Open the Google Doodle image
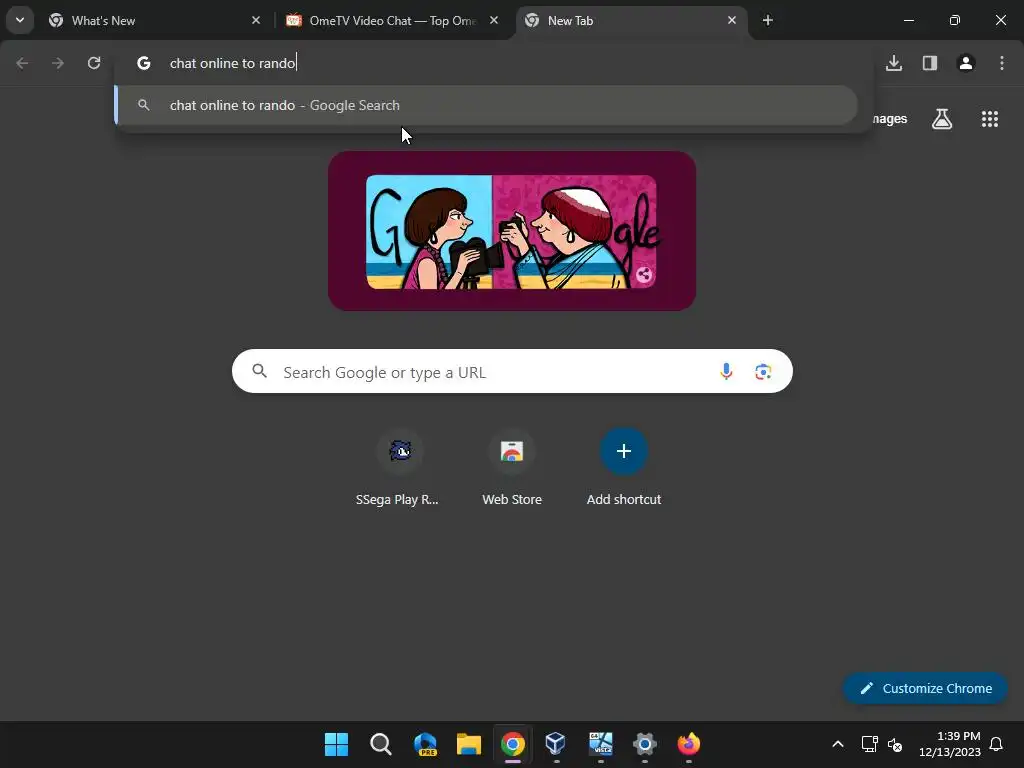Image resolution: width=1024 pixels, height=768 pixels. pos(511,231)
